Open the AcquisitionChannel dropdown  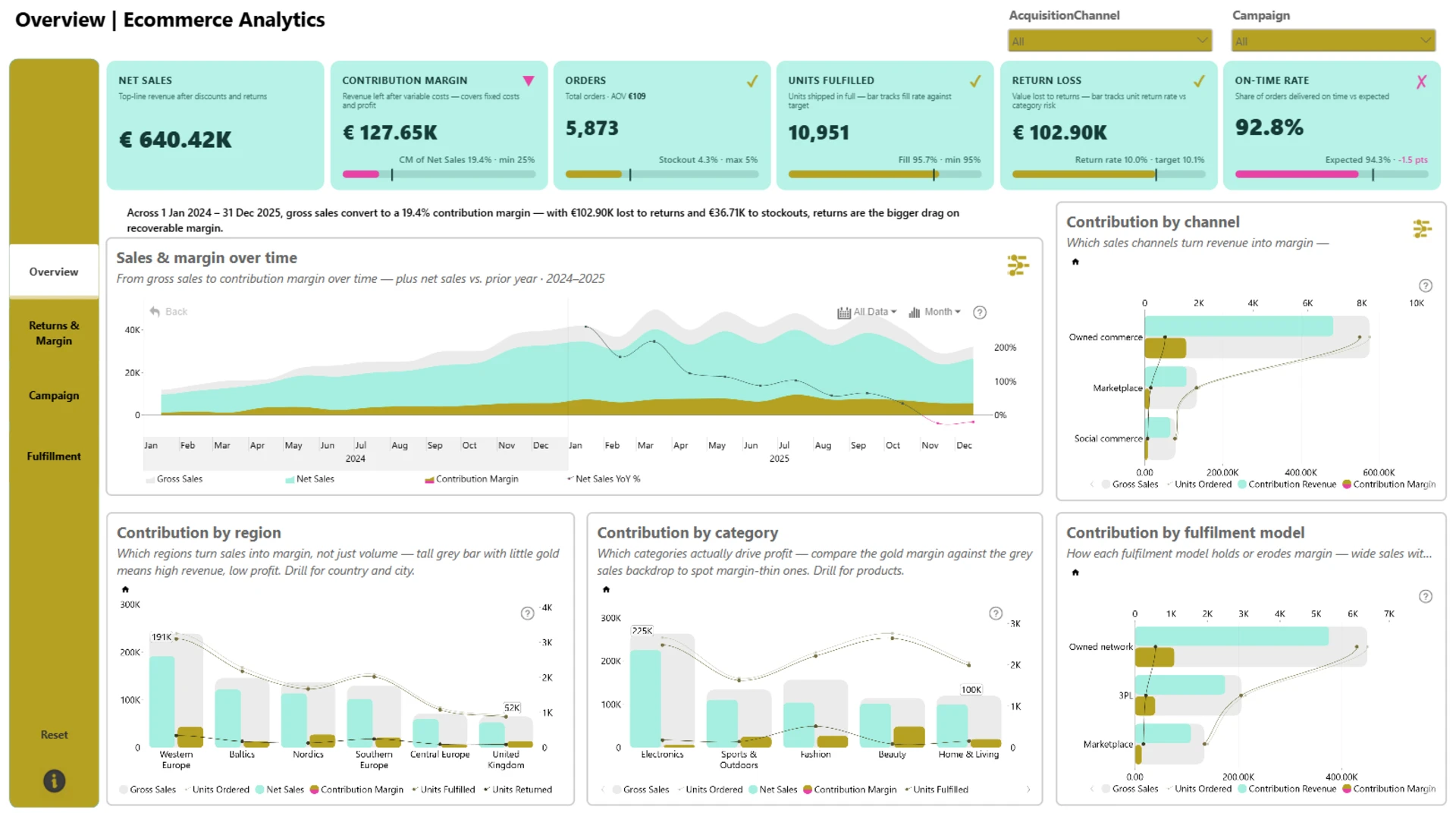tap(1109, 41)
